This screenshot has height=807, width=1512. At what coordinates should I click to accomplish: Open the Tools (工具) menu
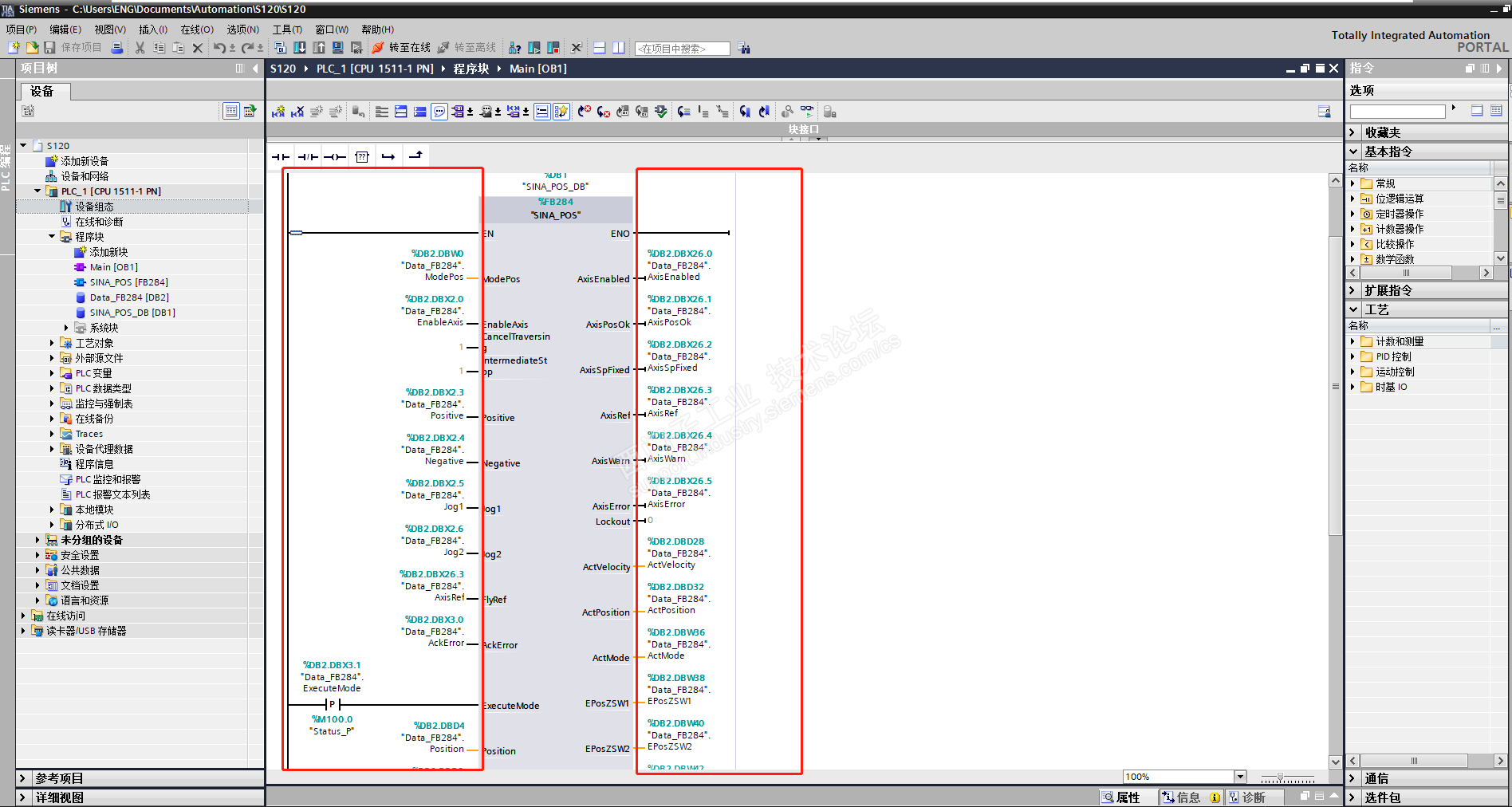[x=288, y=30]
